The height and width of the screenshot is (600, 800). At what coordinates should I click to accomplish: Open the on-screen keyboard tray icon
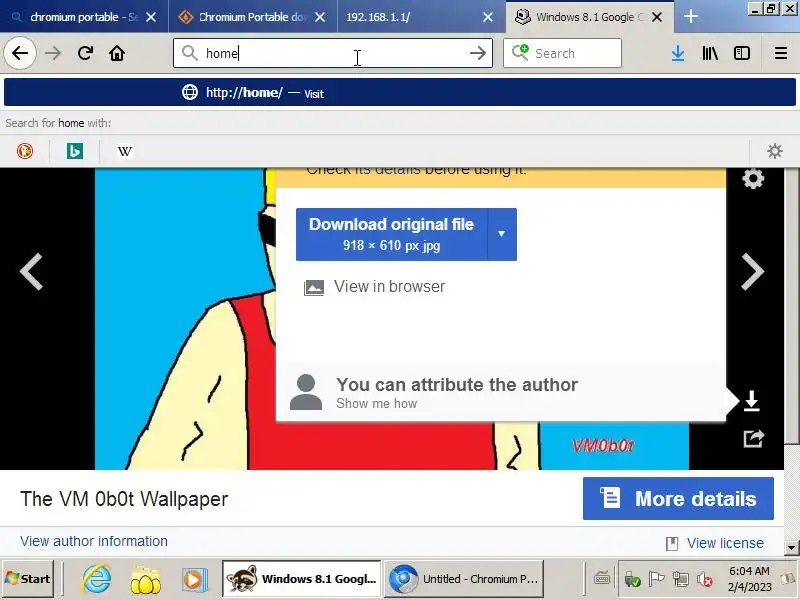(x=602, y=579)
